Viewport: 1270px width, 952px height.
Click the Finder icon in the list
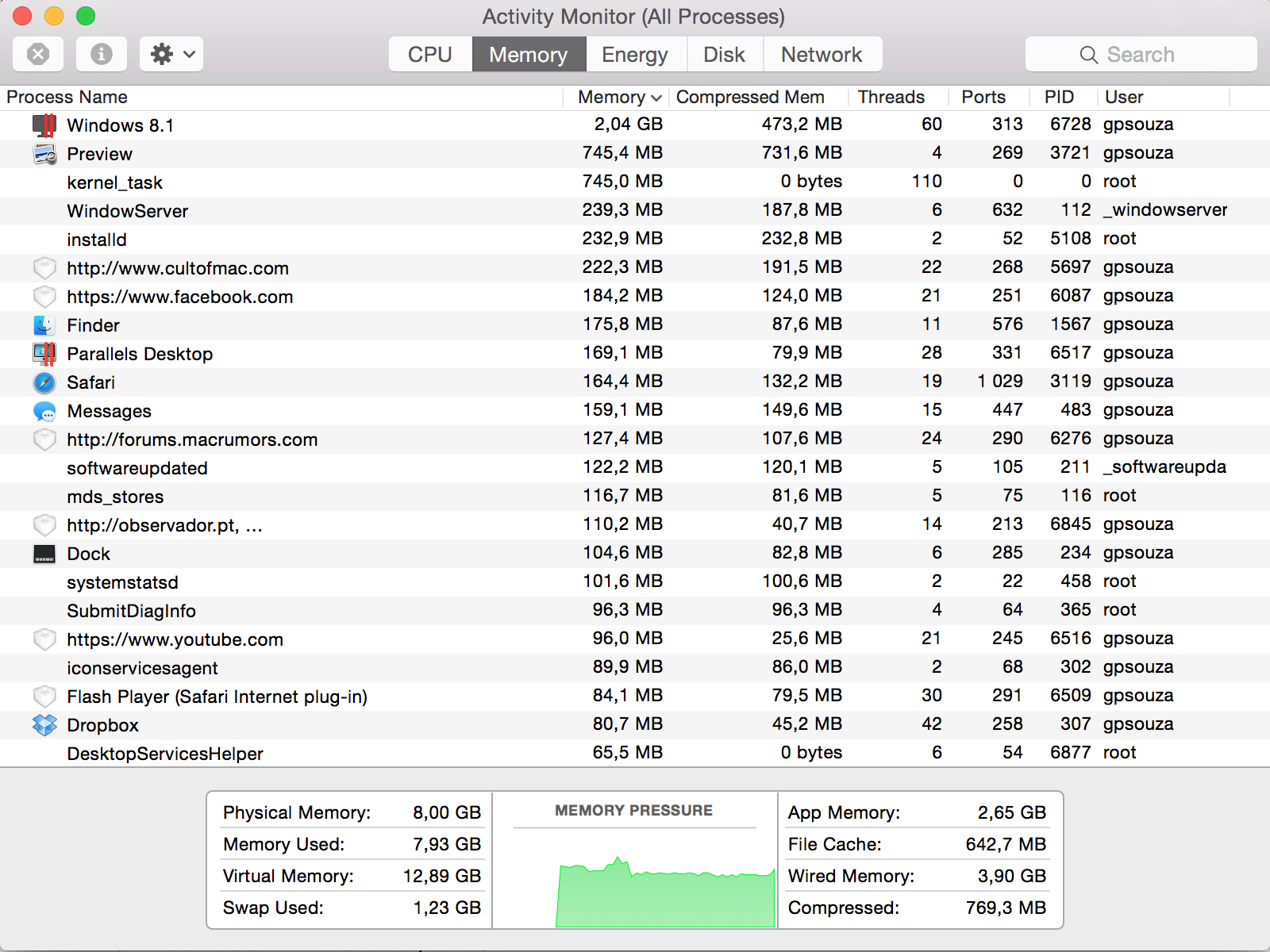(x=44, y=325)
